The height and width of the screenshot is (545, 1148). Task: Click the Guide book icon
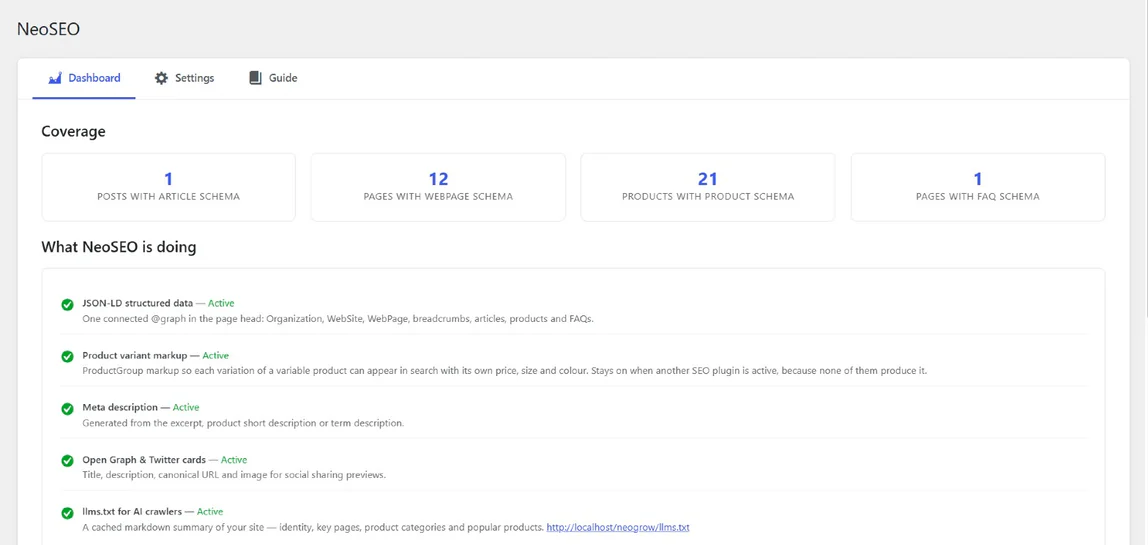[x=255, y=78]
